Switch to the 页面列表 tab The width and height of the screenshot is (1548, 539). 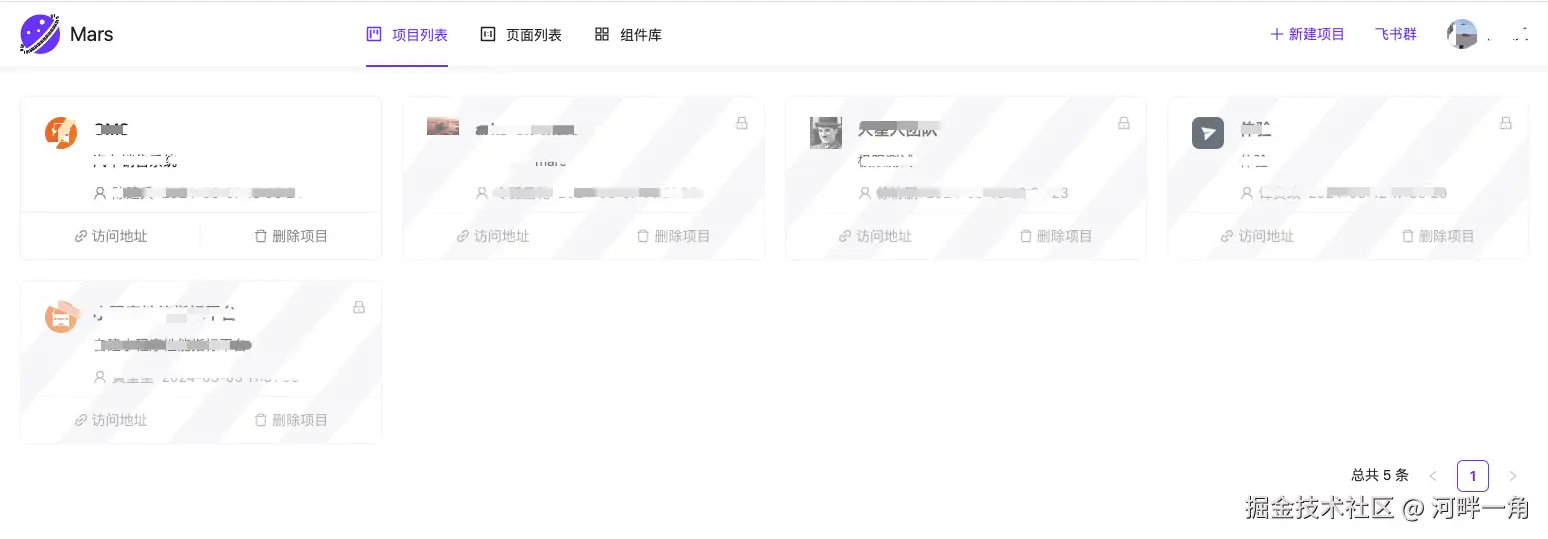point(521,35)
